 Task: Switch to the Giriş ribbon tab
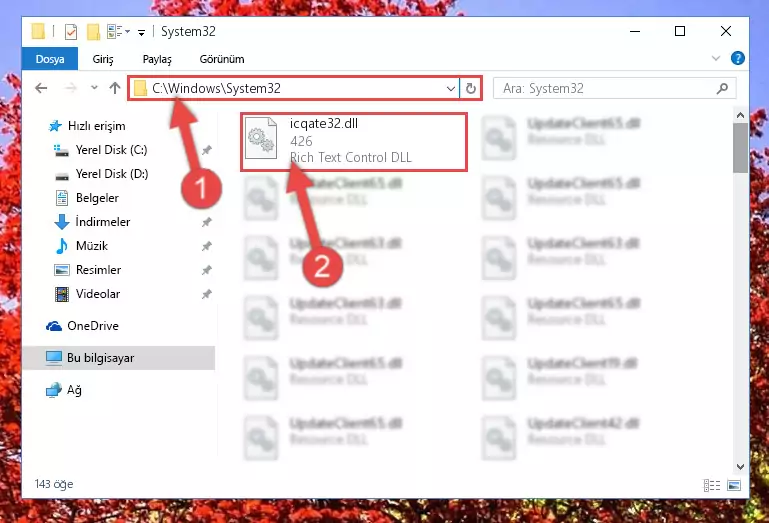(x=103, y=59)
